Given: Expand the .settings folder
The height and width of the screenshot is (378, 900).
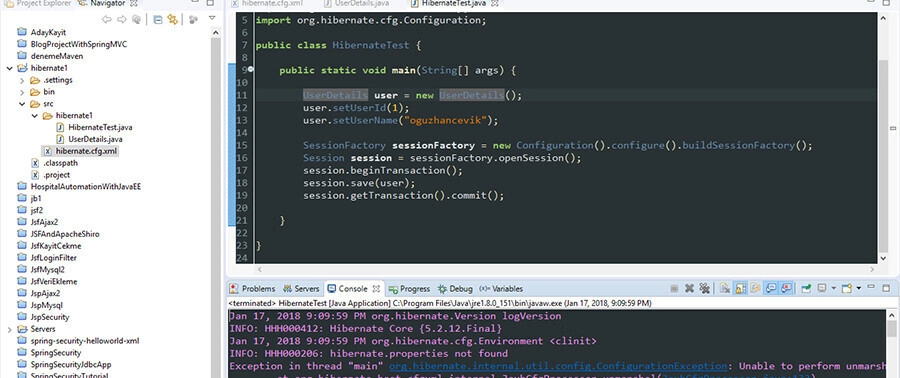Looking at the screenshot, I should [22, 80].
